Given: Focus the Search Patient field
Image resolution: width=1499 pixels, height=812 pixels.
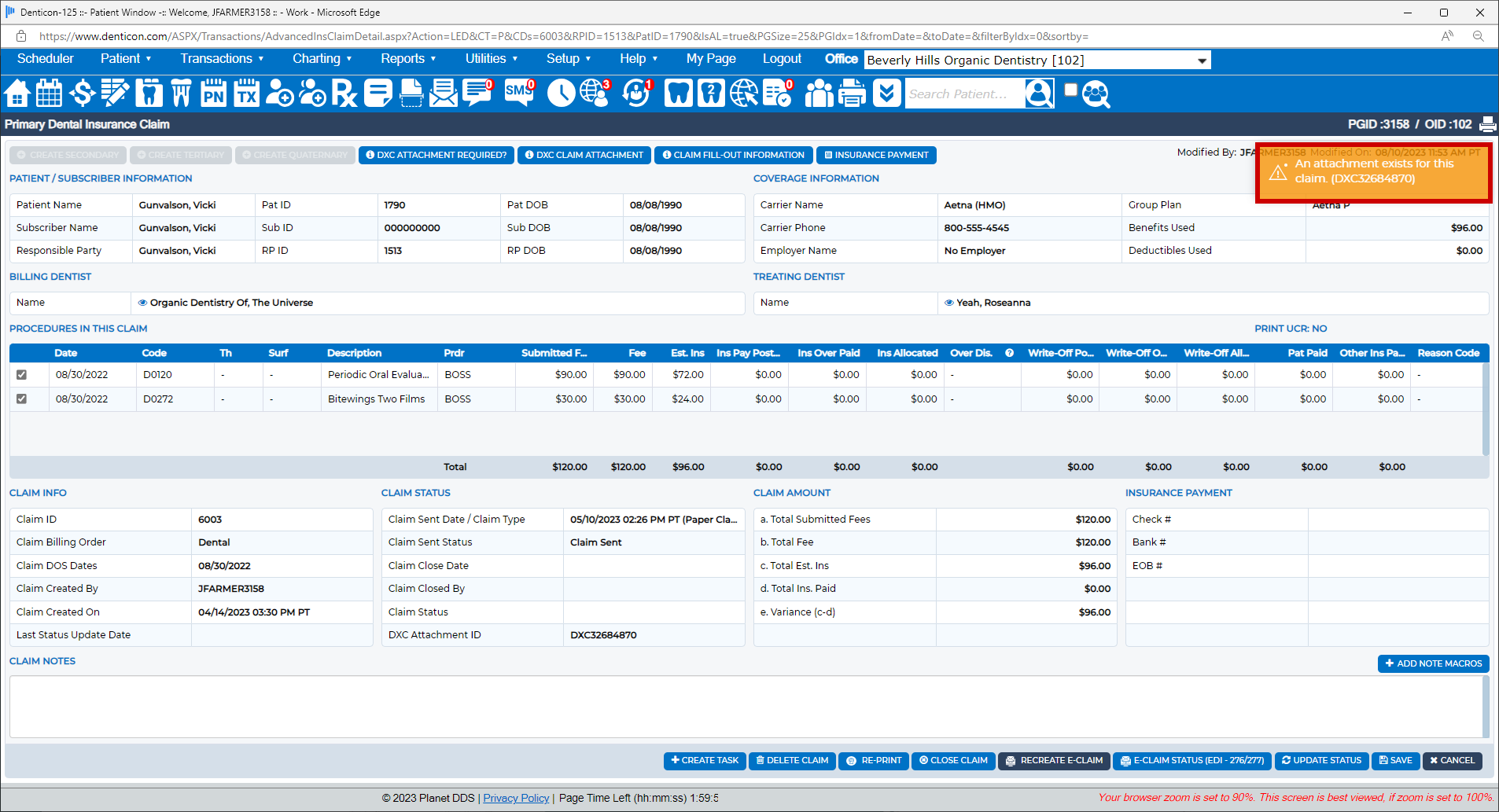Looking at the screenshot, I should [x=964, y=94].
